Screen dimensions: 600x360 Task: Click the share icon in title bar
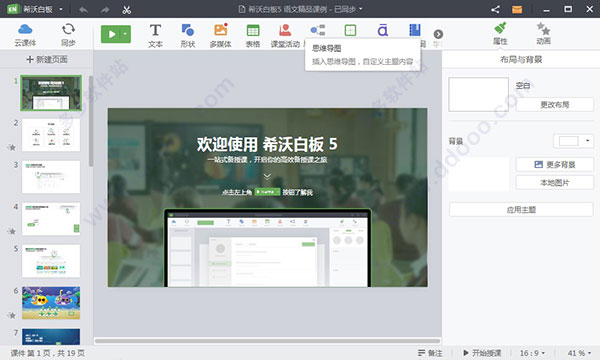pyautogui.click(x=496, y=9)
